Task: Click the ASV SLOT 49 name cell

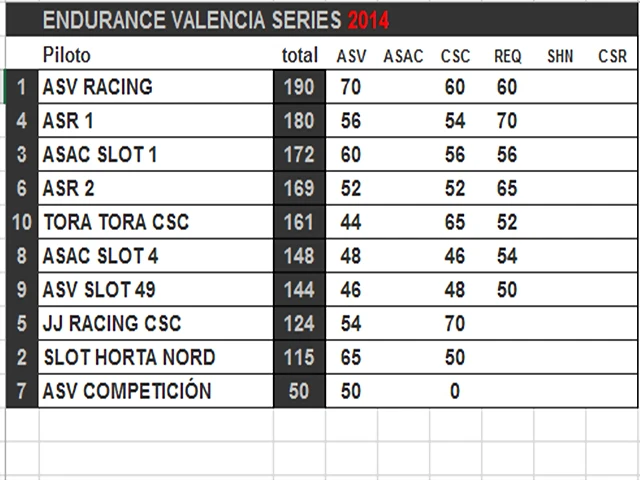Action: point(156,290)
